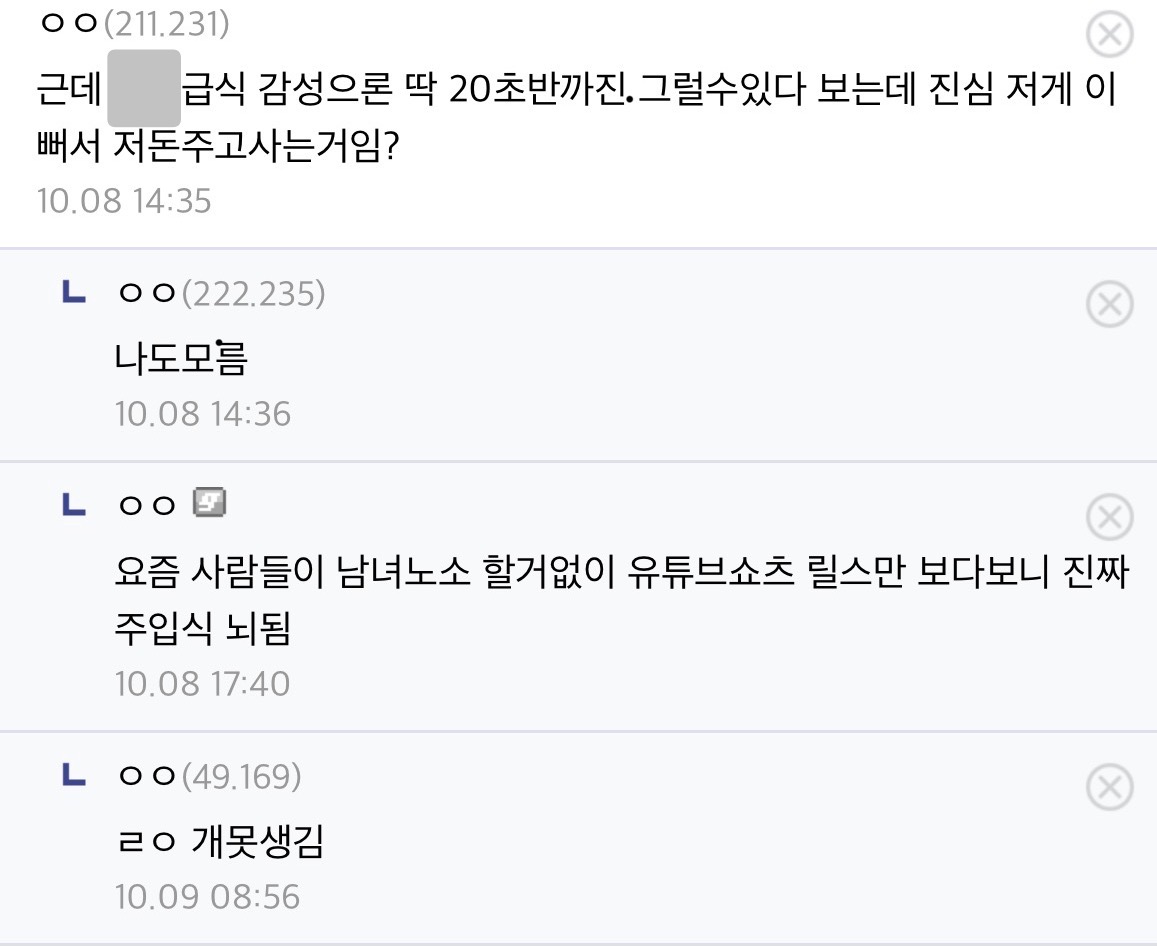The height and width of the screenshot is (946, 1157).
Task: Click the timestamp 10.08 14:35
Action: [x=124, y=201]
